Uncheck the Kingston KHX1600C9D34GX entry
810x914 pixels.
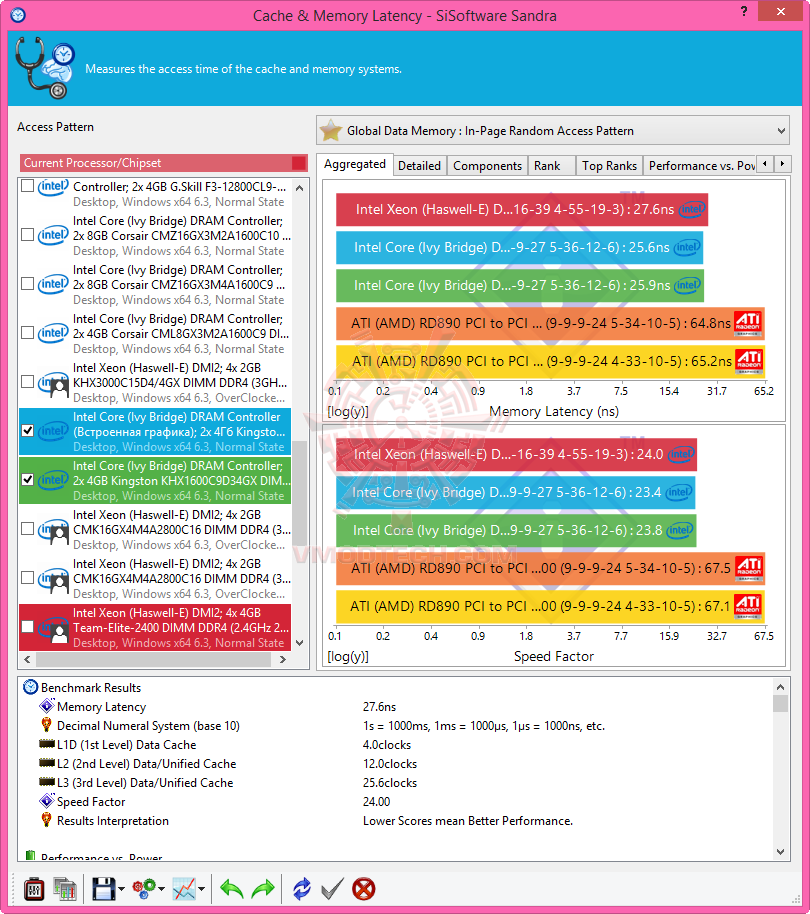(27, 480)
